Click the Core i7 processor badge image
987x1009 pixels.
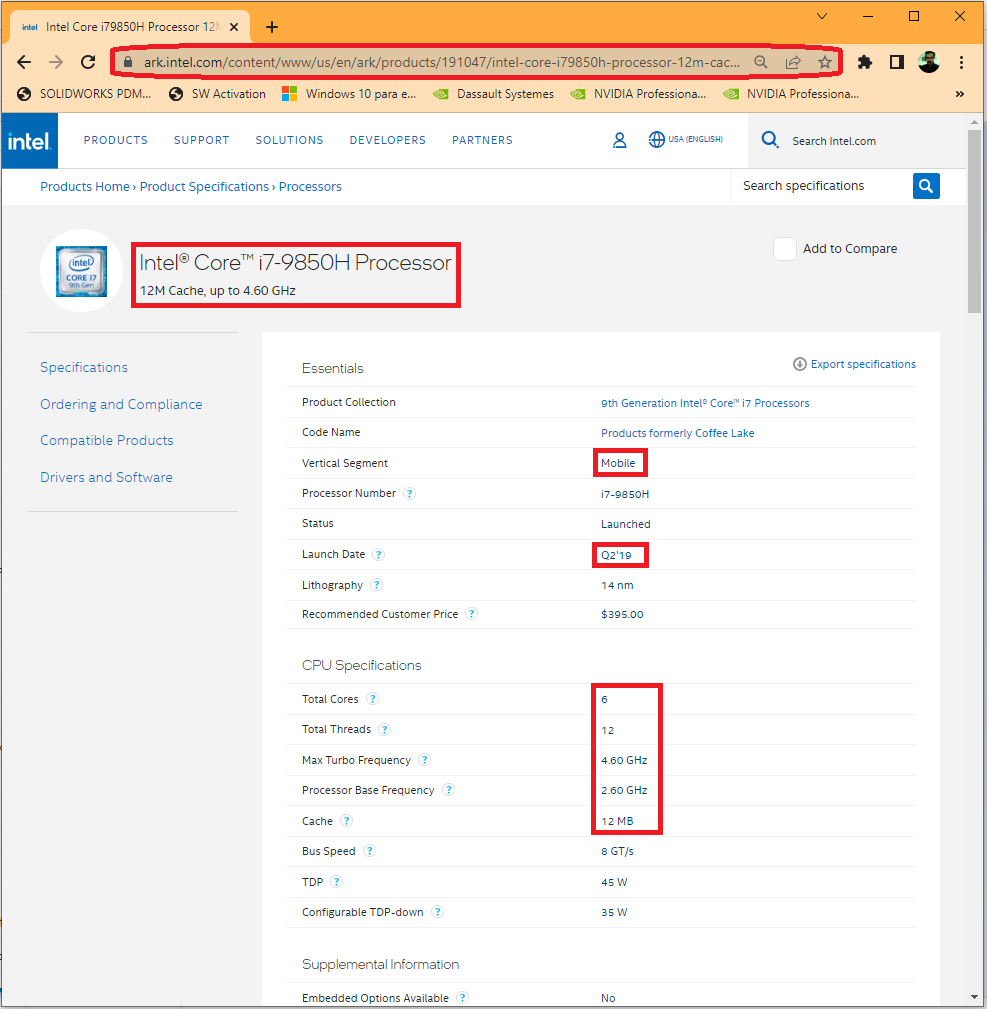tap(82, 271)
